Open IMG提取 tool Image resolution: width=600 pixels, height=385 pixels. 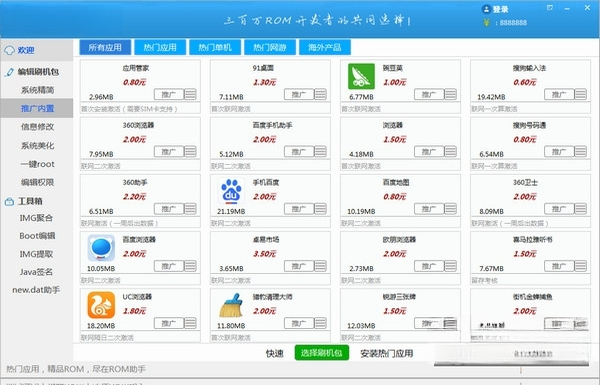[x=36, y=254]
